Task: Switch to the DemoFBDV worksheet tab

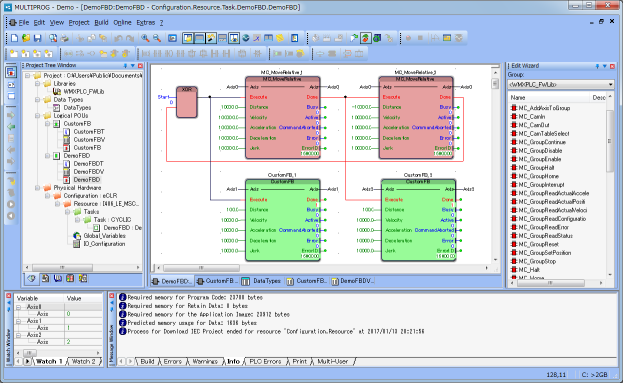Action: [x=352, y=281]
